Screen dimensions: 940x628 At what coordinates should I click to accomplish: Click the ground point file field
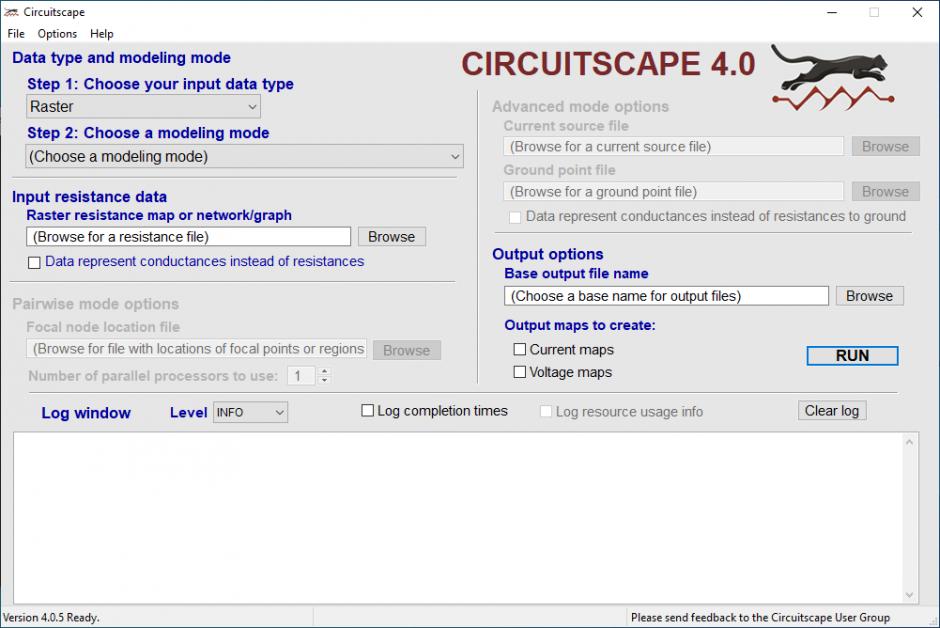tap(673, 192)
